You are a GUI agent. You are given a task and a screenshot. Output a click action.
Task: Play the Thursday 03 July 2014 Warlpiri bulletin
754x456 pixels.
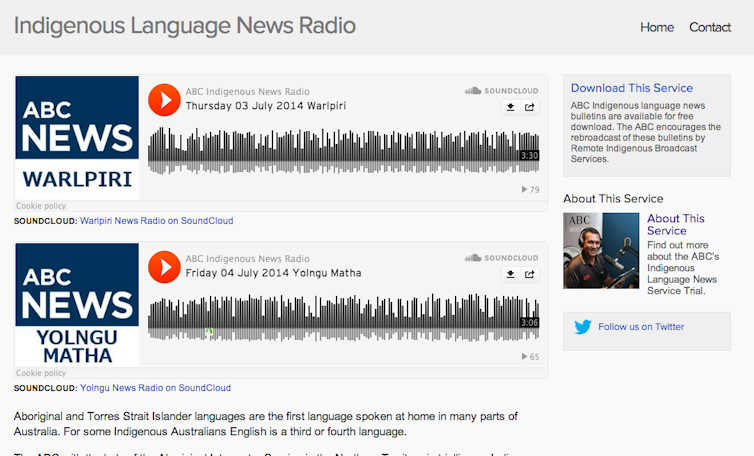point(164,100)
